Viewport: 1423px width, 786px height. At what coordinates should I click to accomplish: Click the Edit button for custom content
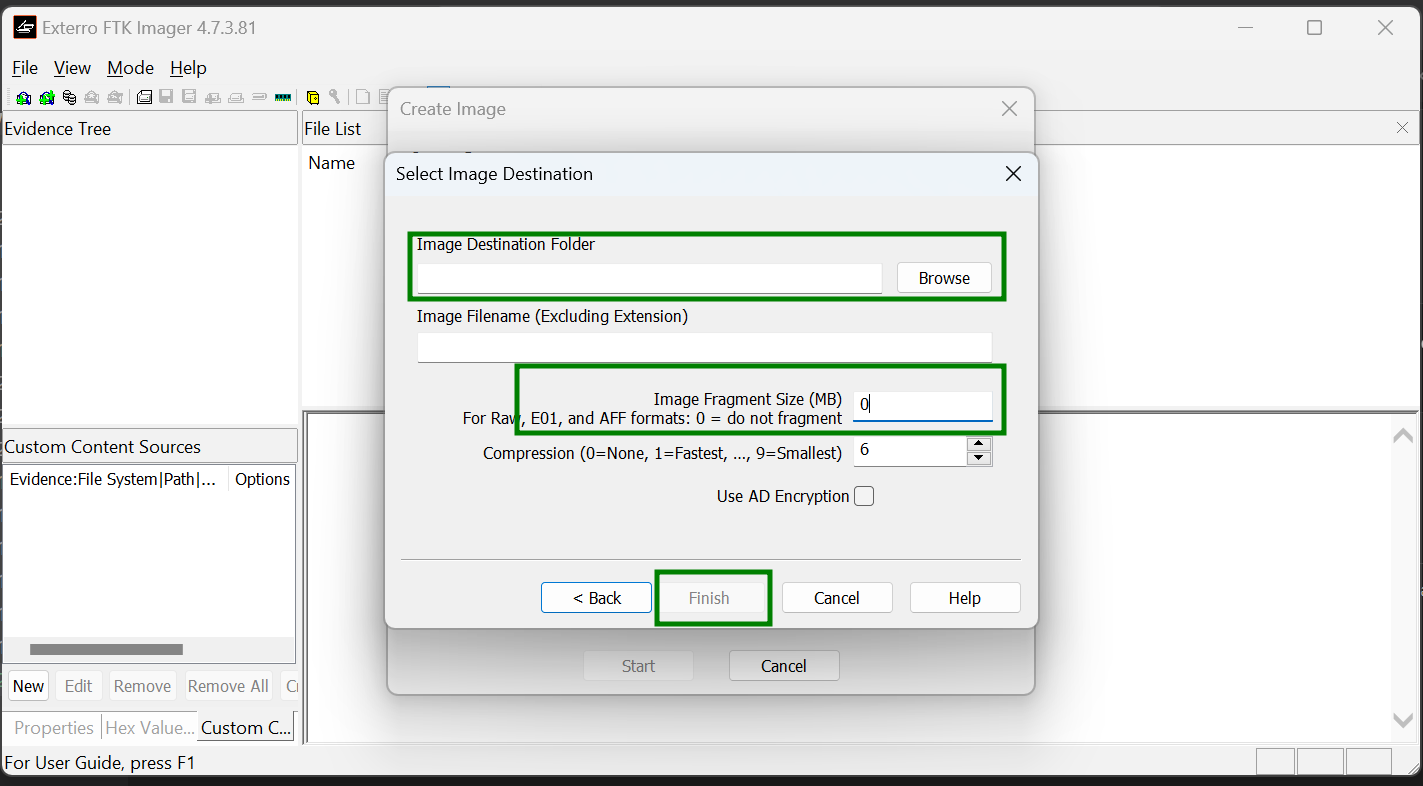(x=78, y=686)
